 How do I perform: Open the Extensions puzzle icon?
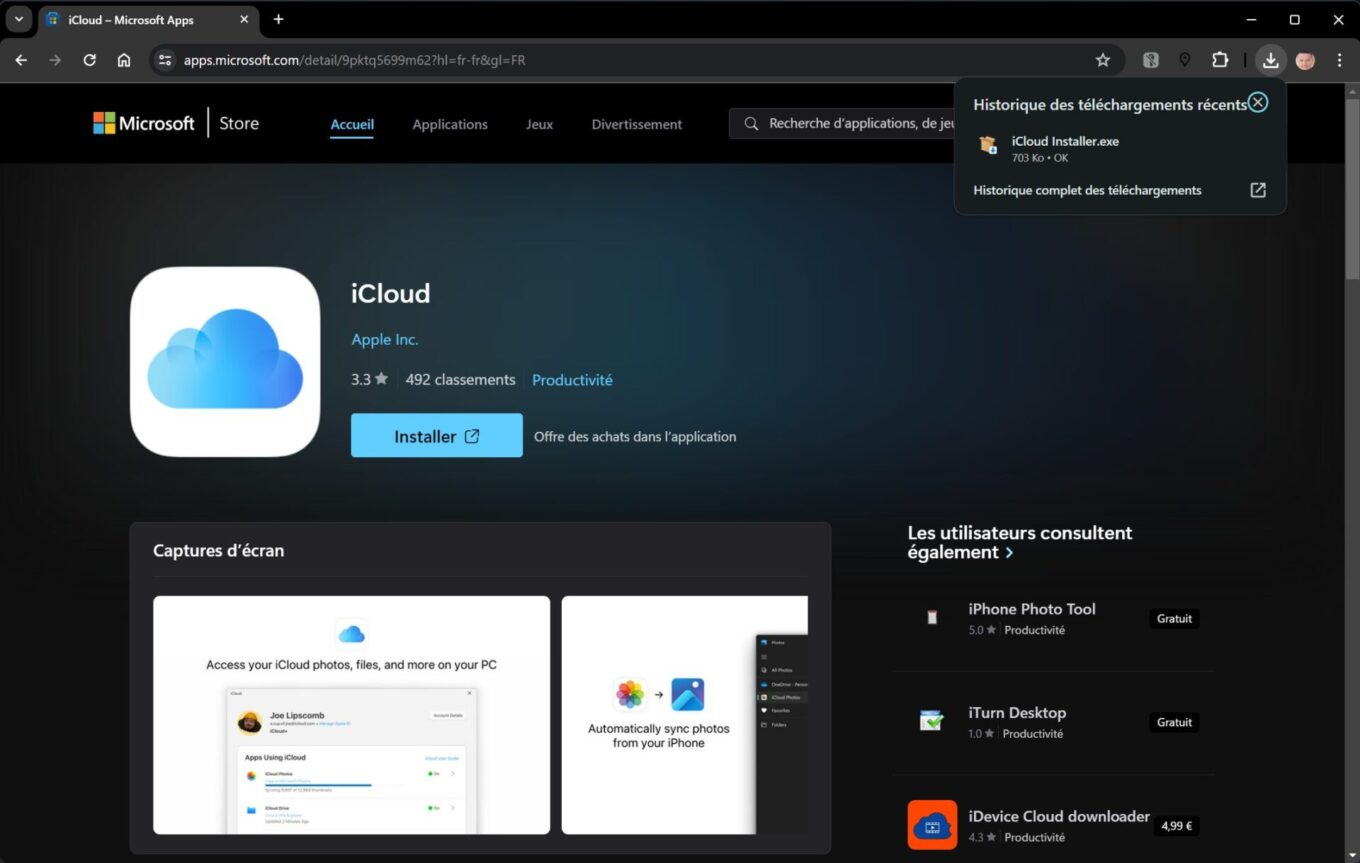(1220, 60)
